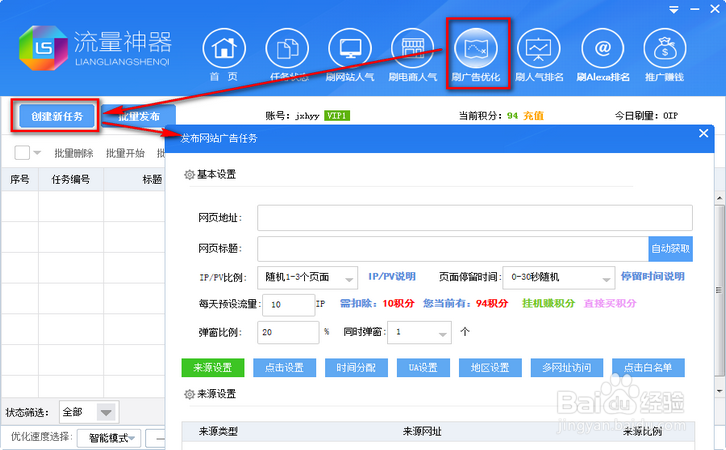The image size is (726, 450).
Task: Click 批量删除 in the toolbar
Action: click(x=74, y=153)
